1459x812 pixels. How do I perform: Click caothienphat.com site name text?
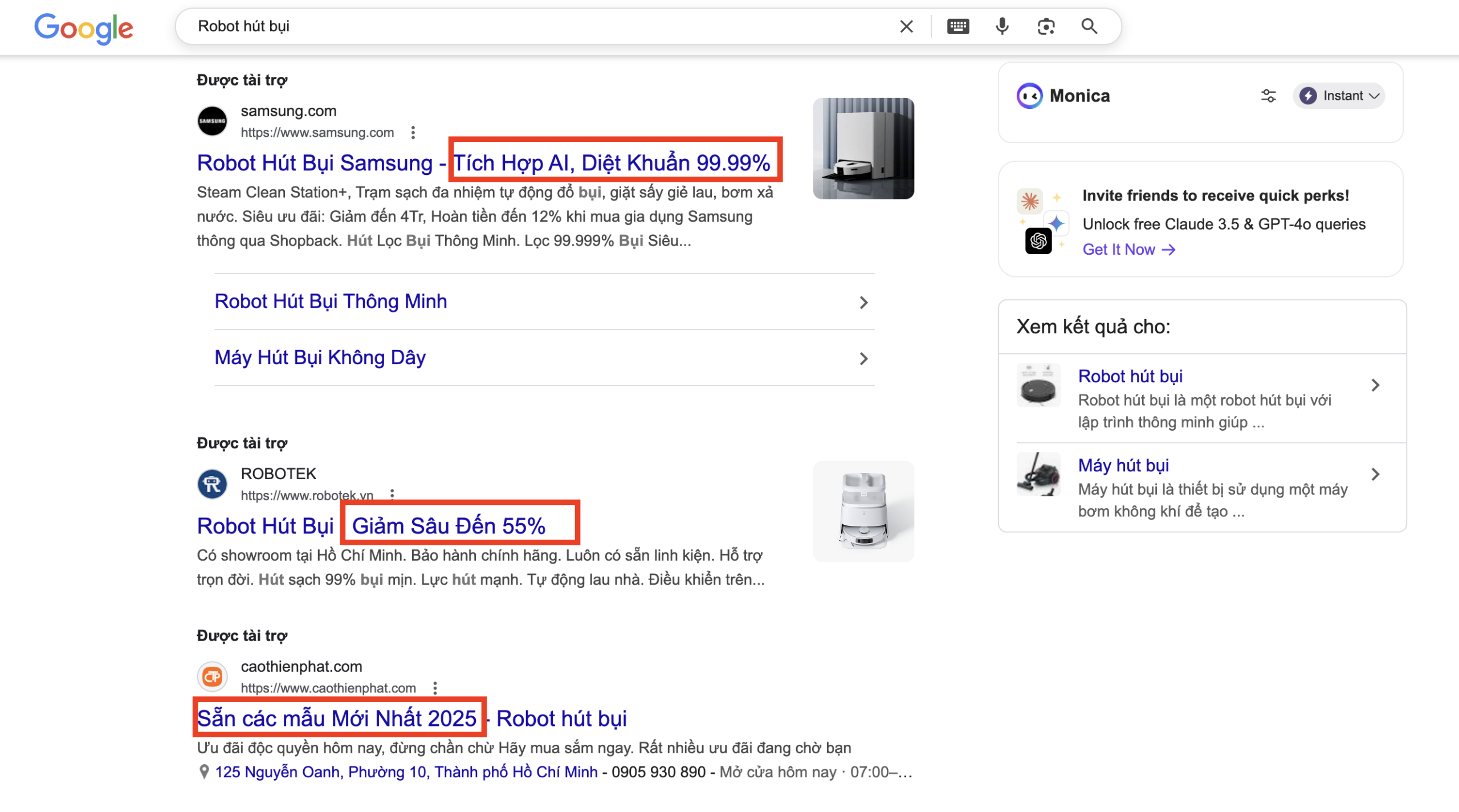(x=301, y=667)
